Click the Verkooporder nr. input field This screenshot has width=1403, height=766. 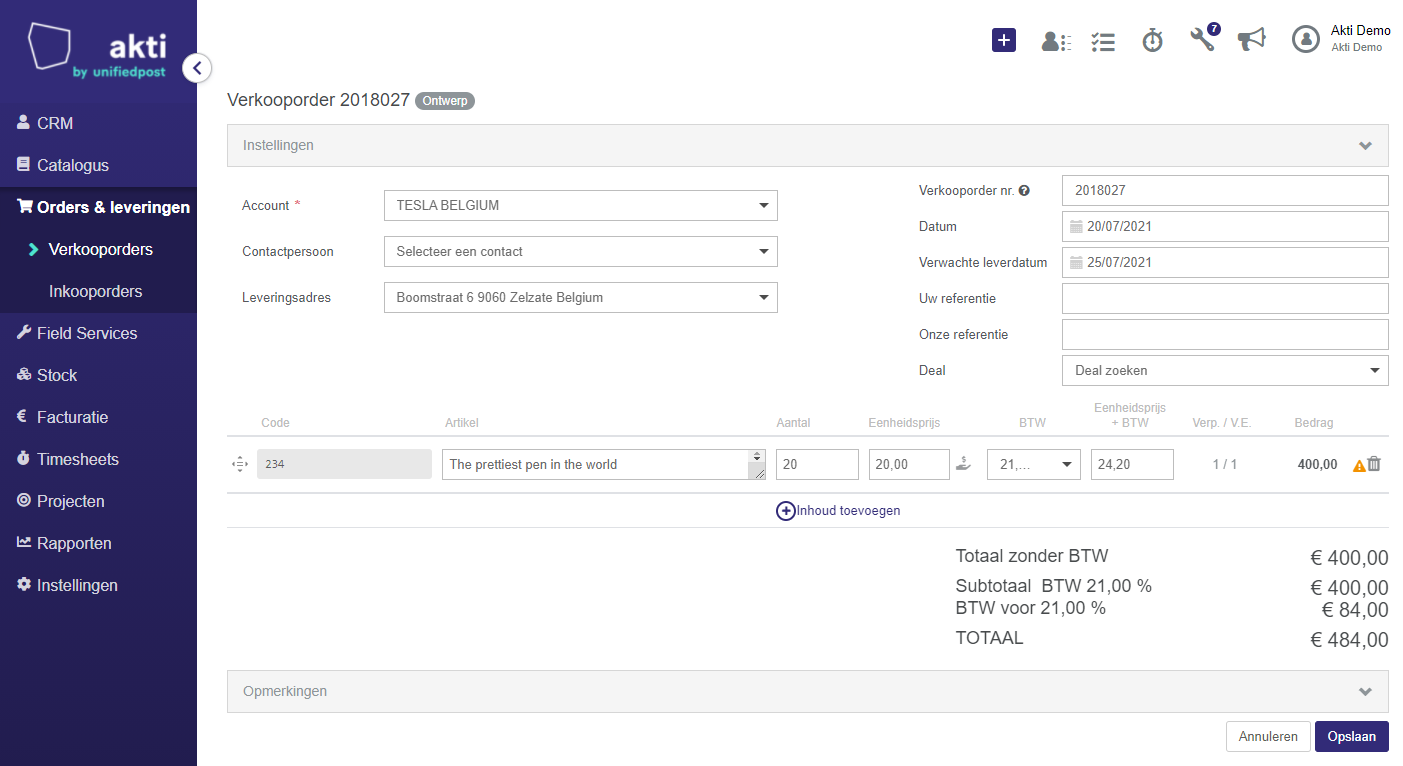pos(1225,190)
